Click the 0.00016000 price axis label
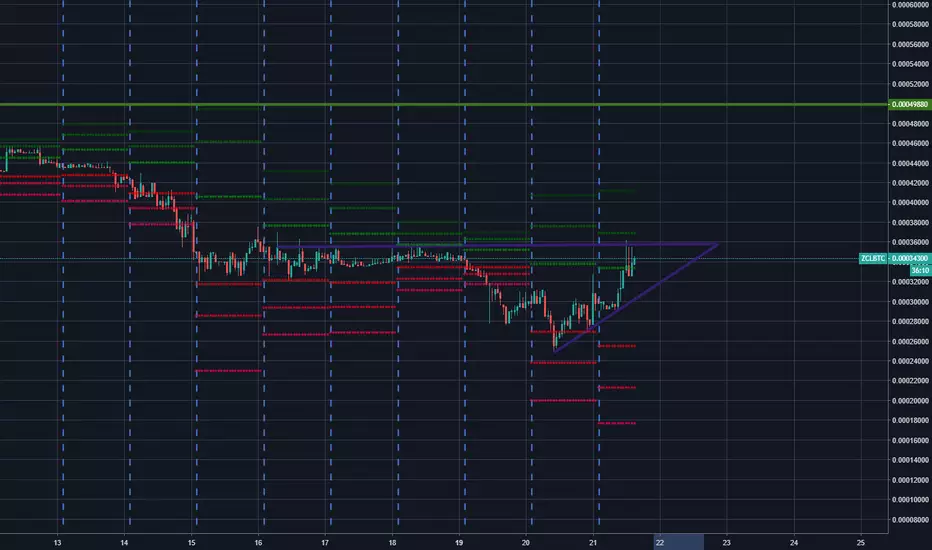The height and width of the screenshot is (550, 932). point(909,440)
